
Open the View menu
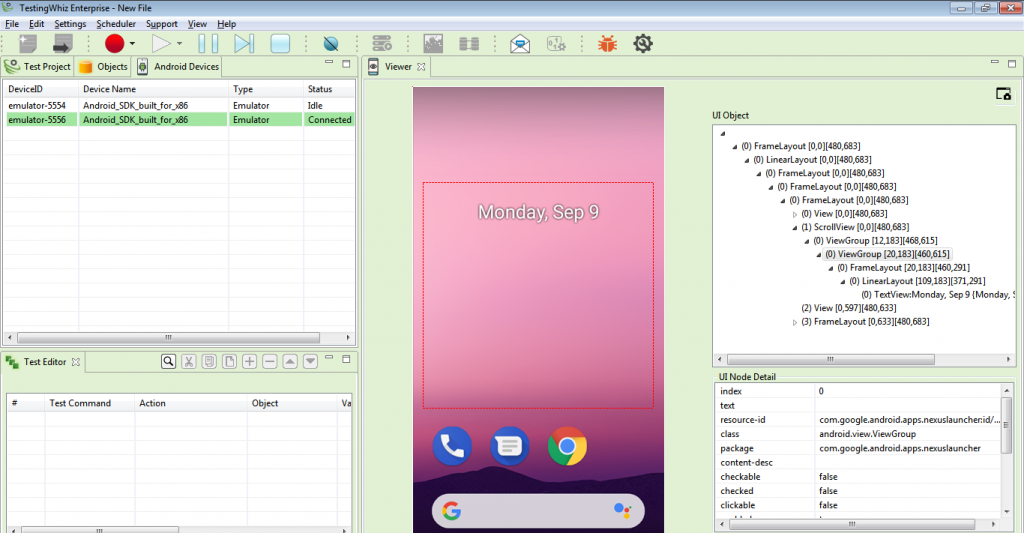[197, 24]
